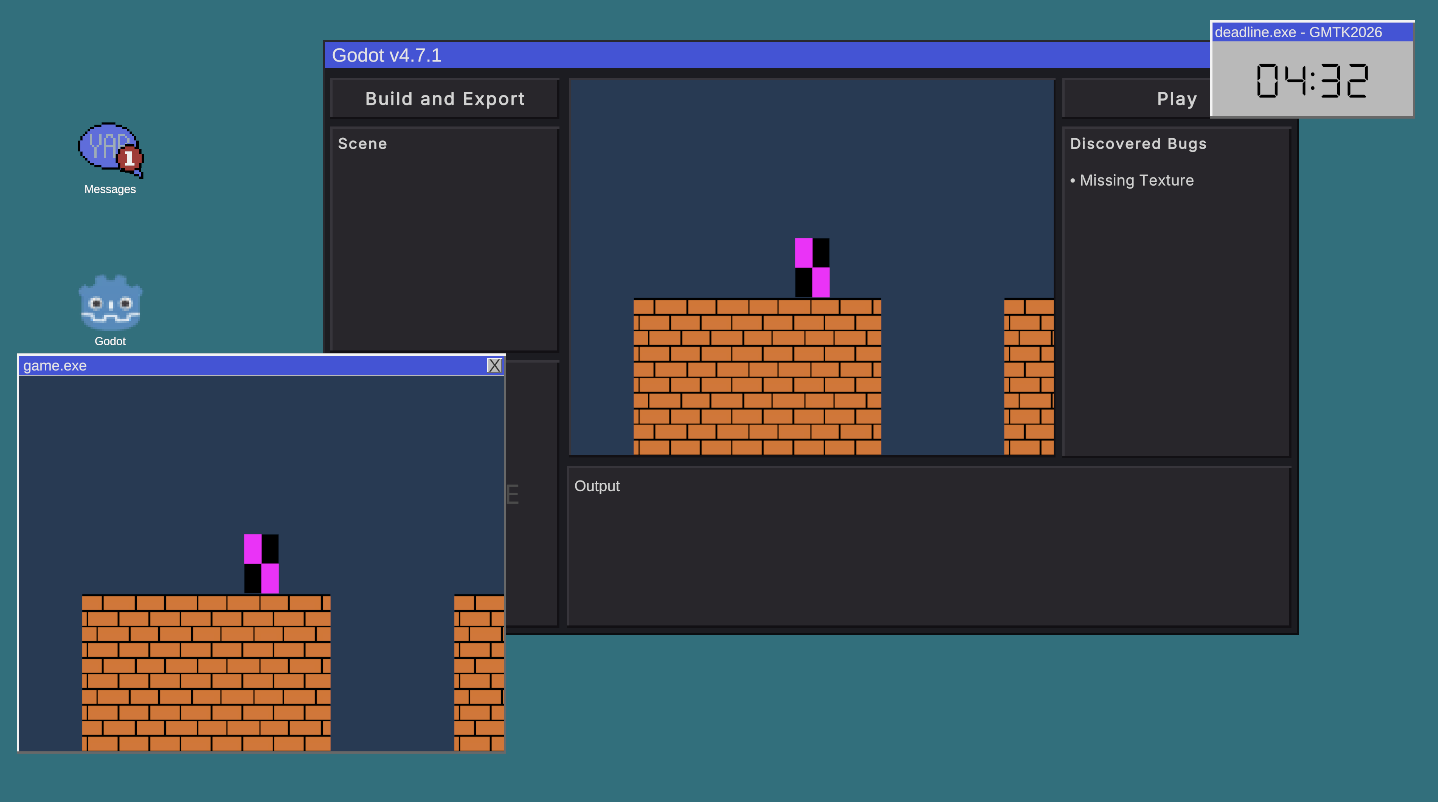1438x802 pixels.
Task: Close the game.exe window
Action: coord(494,366)
